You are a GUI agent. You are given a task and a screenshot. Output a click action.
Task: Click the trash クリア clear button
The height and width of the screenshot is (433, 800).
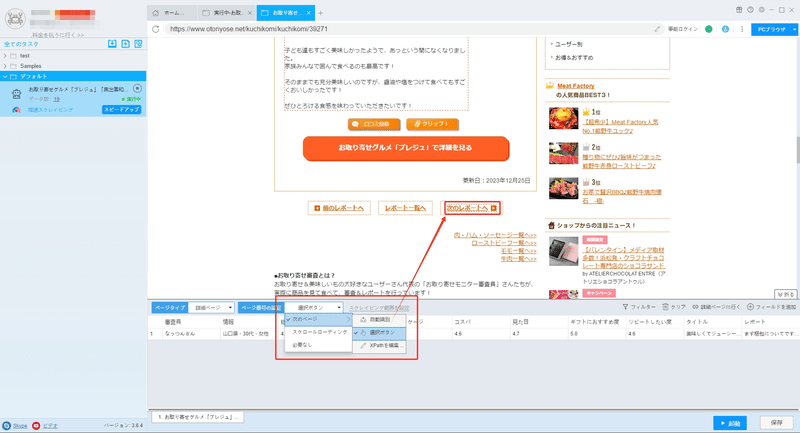[x=673, y=307]
